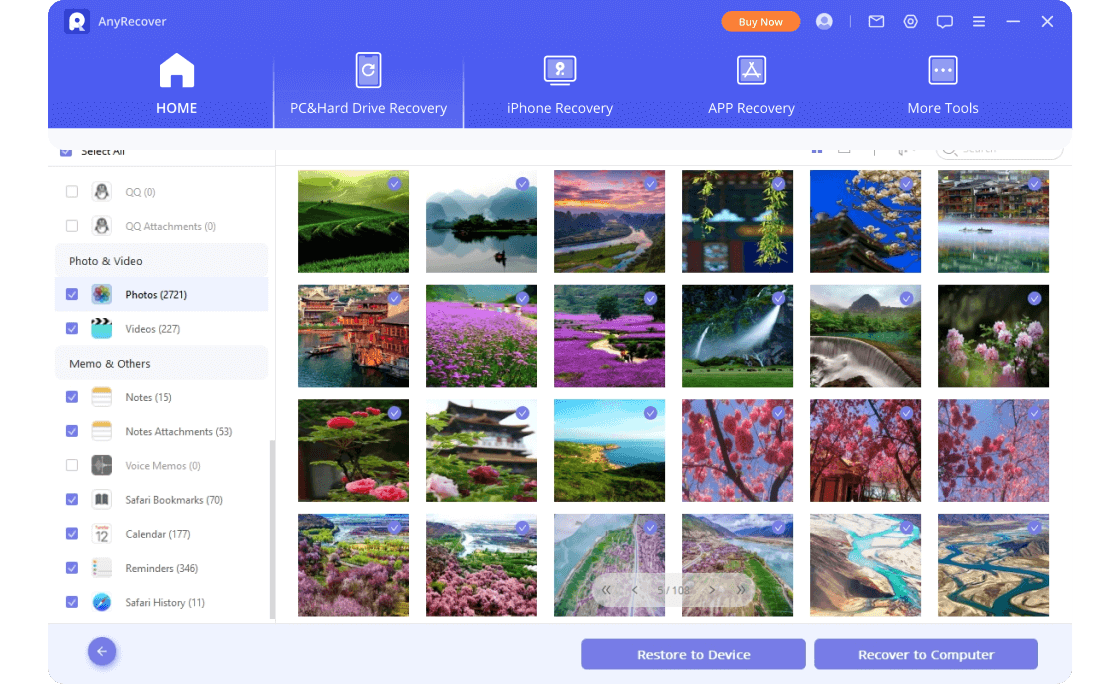The image size is (1120, 684).
Task: Click the mail envelope icon in title bar
Action: click(x=876, y=21)
